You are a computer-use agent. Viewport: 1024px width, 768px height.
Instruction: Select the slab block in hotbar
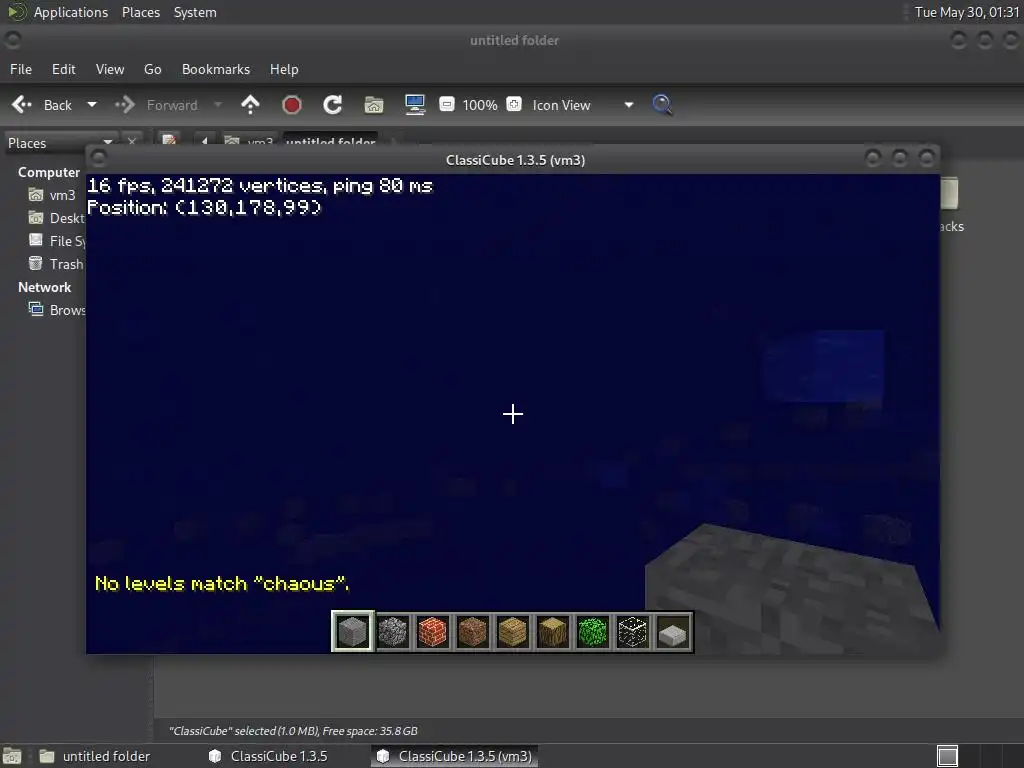[x=673, y=632]
